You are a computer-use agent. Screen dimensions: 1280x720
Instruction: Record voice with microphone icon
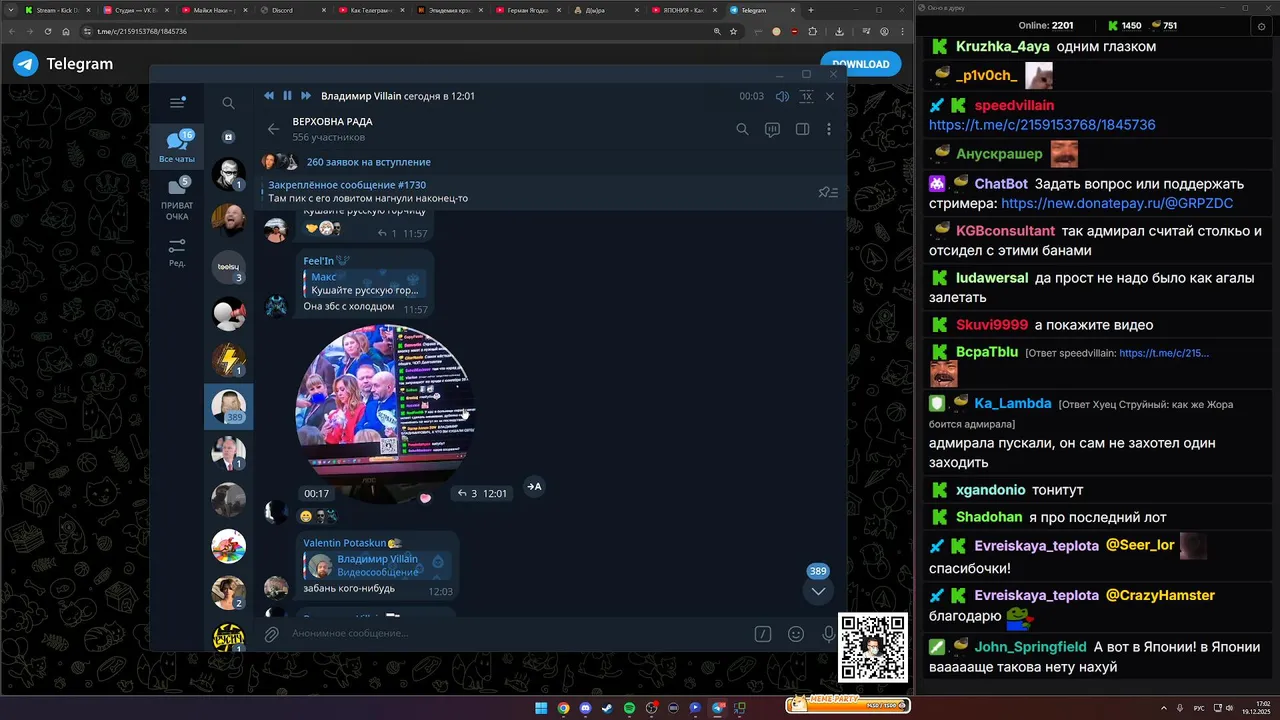[x=828, y=634]
